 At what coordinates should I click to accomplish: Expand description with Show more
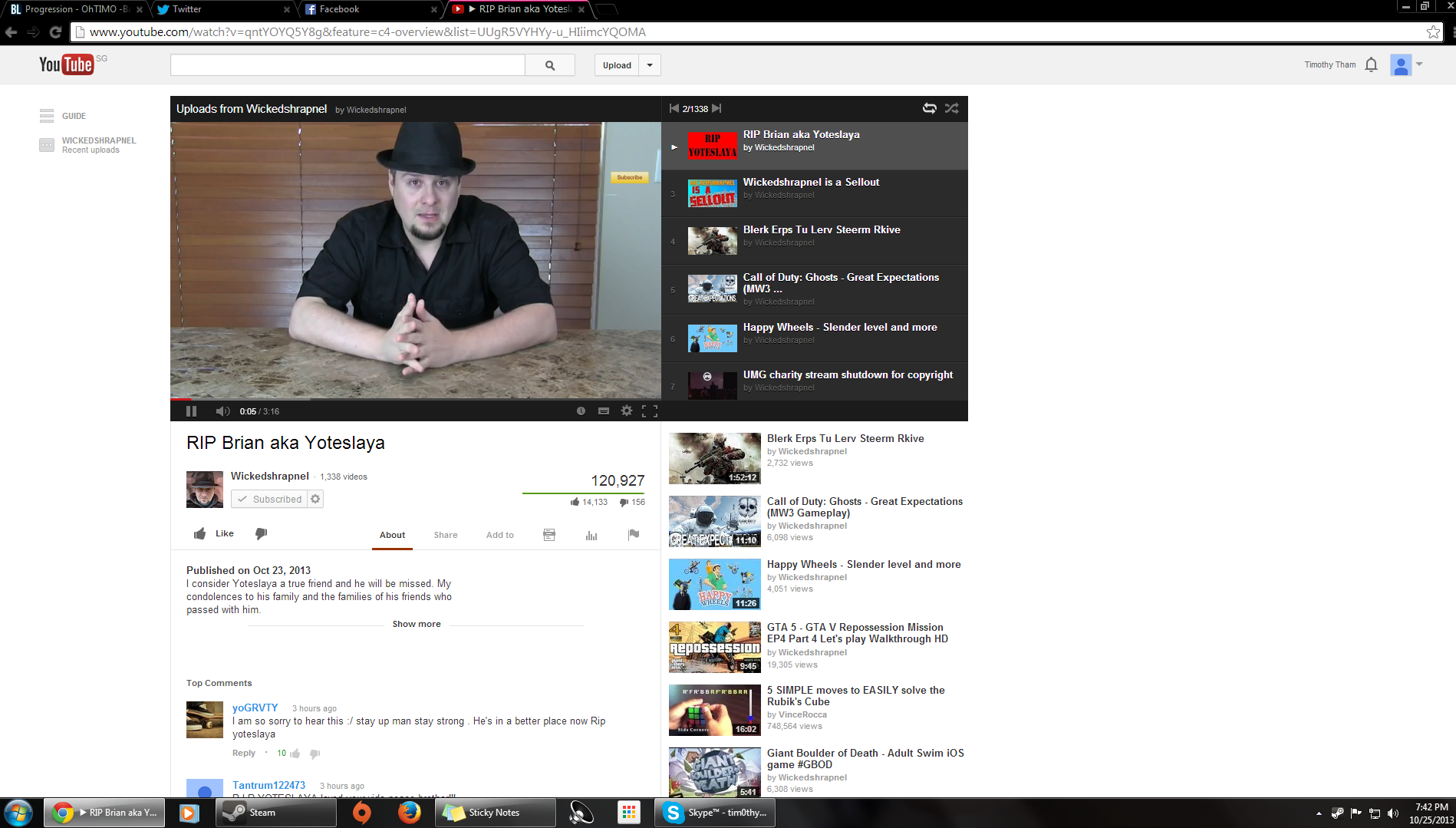[x=417, y=624]
